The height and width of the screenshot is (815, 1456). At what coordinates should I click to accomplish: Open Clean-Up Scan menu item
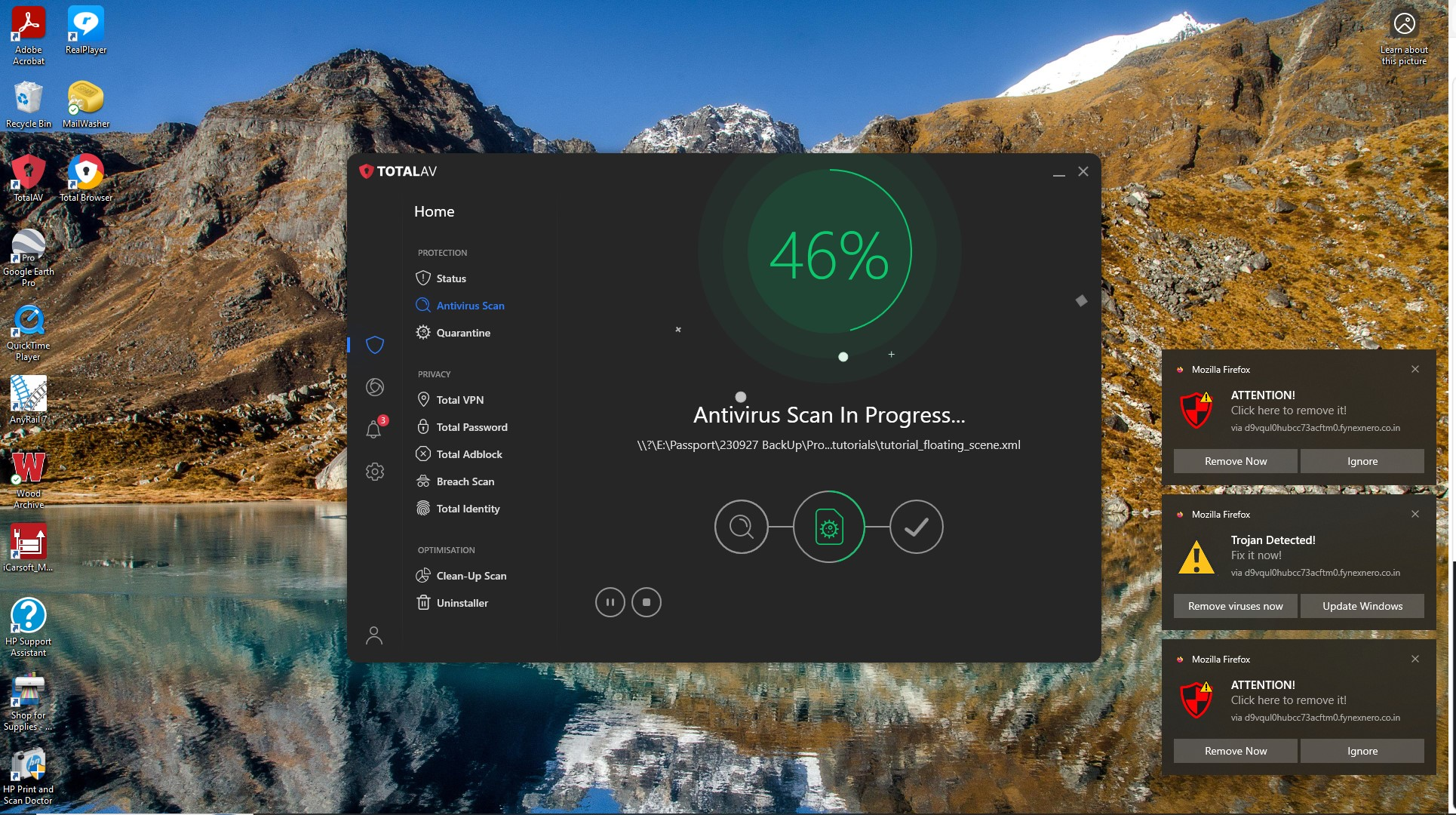[x=462, y=576]
